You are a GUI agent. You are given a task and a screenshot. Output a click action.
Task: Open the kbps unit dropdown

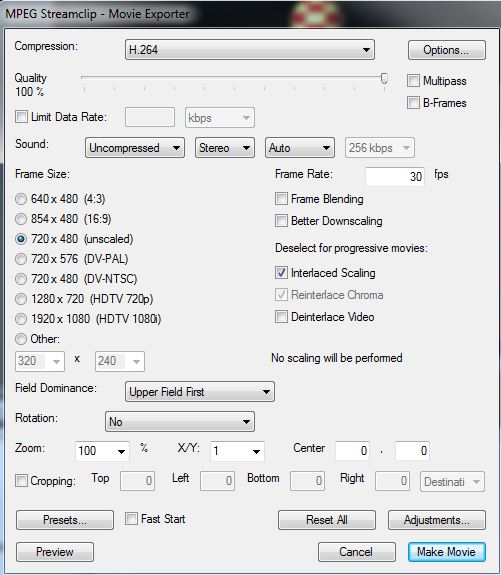click(x=220, y=118)
